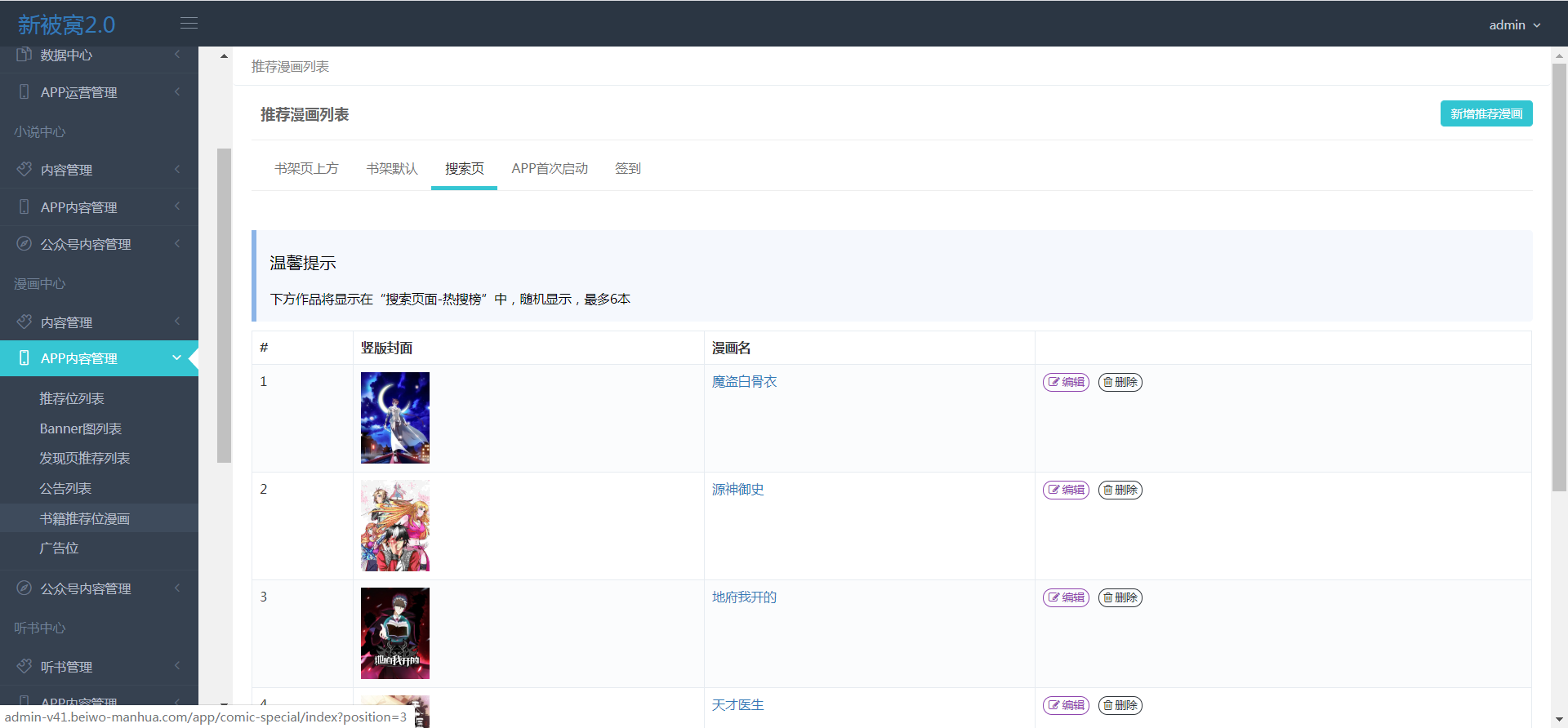The image size is (1568, 728).
Task: Click the 源神御史 cover thumbnail
Action: (x=395, y=526)
